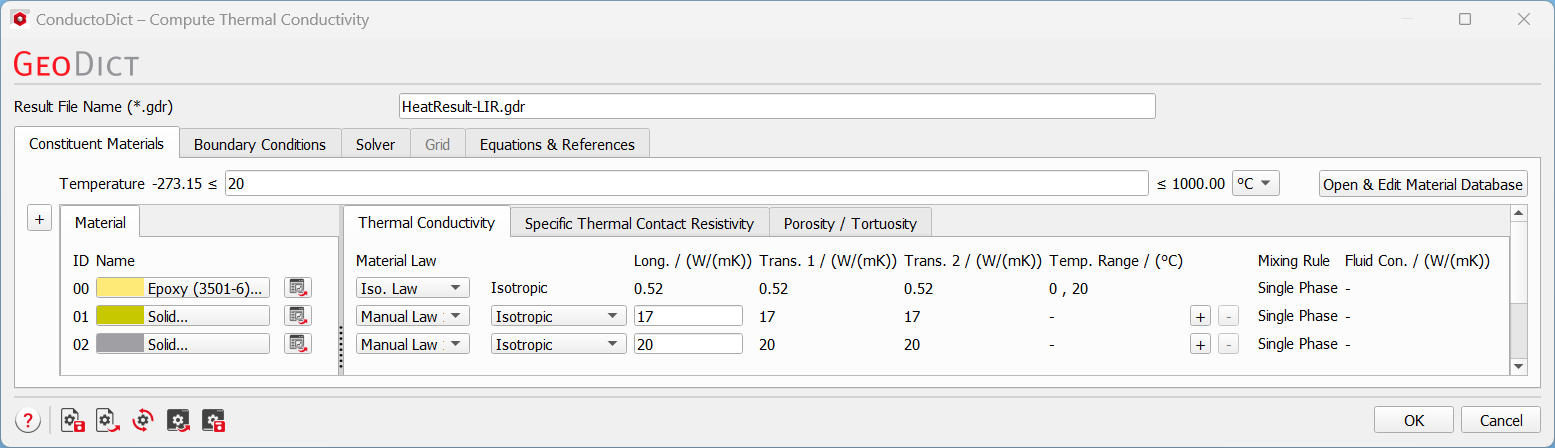Image resolution: width=1555 pixels, height=448 pixels.
Task: Click the GeoDict app icon in title bar
Action: [x=19, y=19]
